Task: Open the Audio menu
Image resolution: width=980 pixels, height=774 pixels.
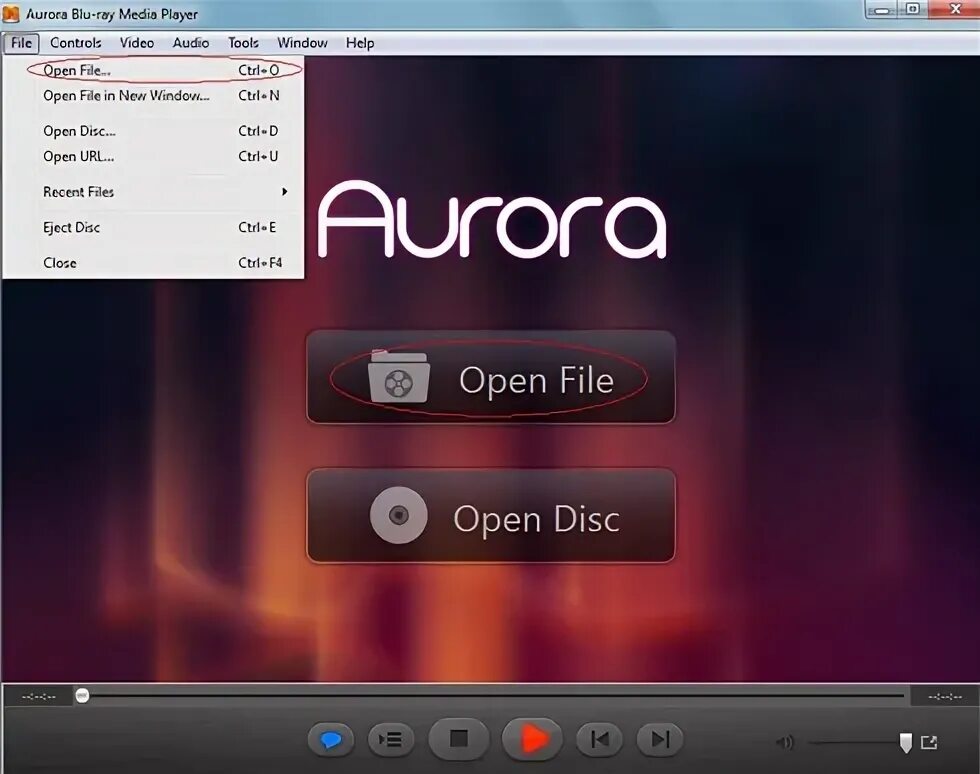Action: [191, 43]
